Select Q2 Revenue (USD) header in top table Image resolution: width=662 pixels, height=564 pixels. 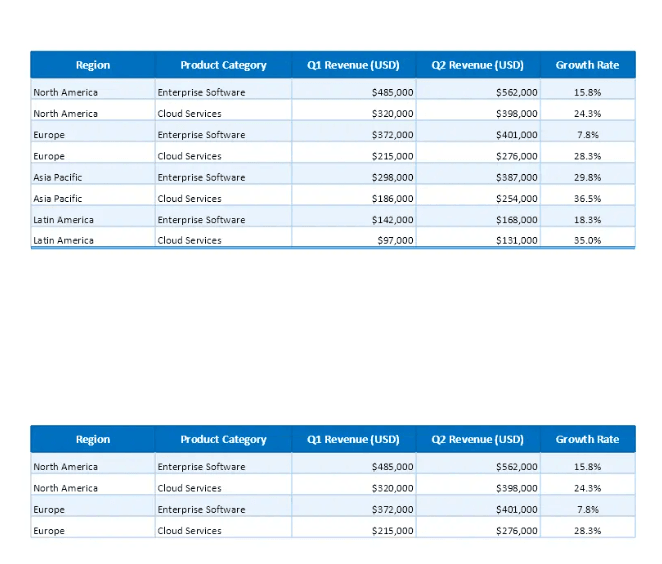[x=478, y=65]
